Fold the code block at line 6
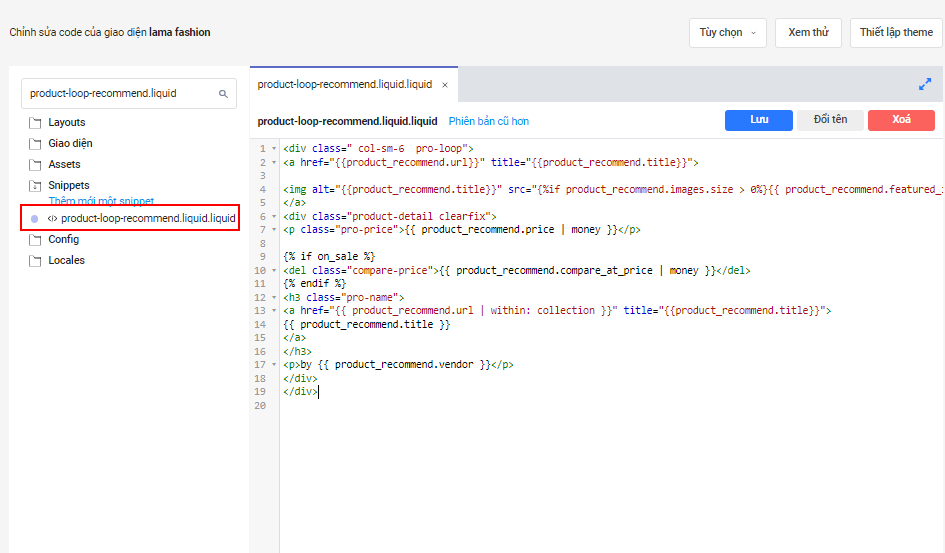 pyautogui.click(x=275, y=216)
